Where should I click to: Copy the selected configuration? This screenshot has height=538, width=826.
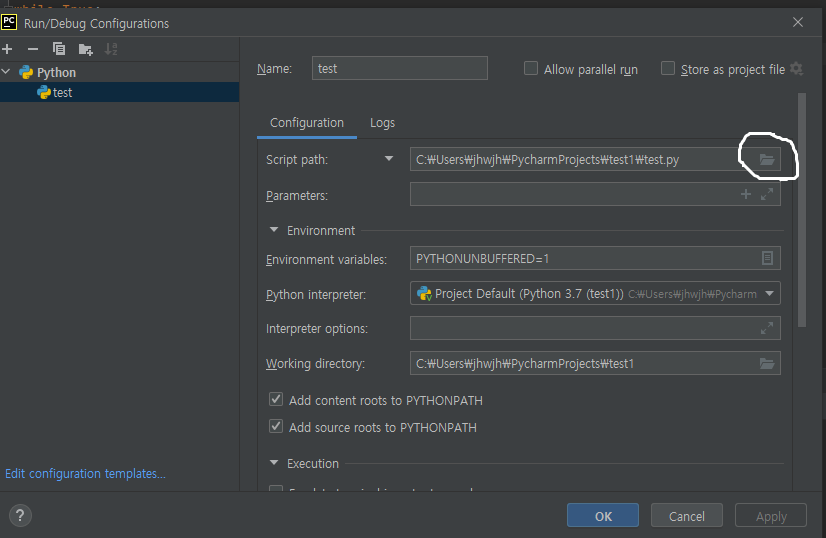coord(58,49)
